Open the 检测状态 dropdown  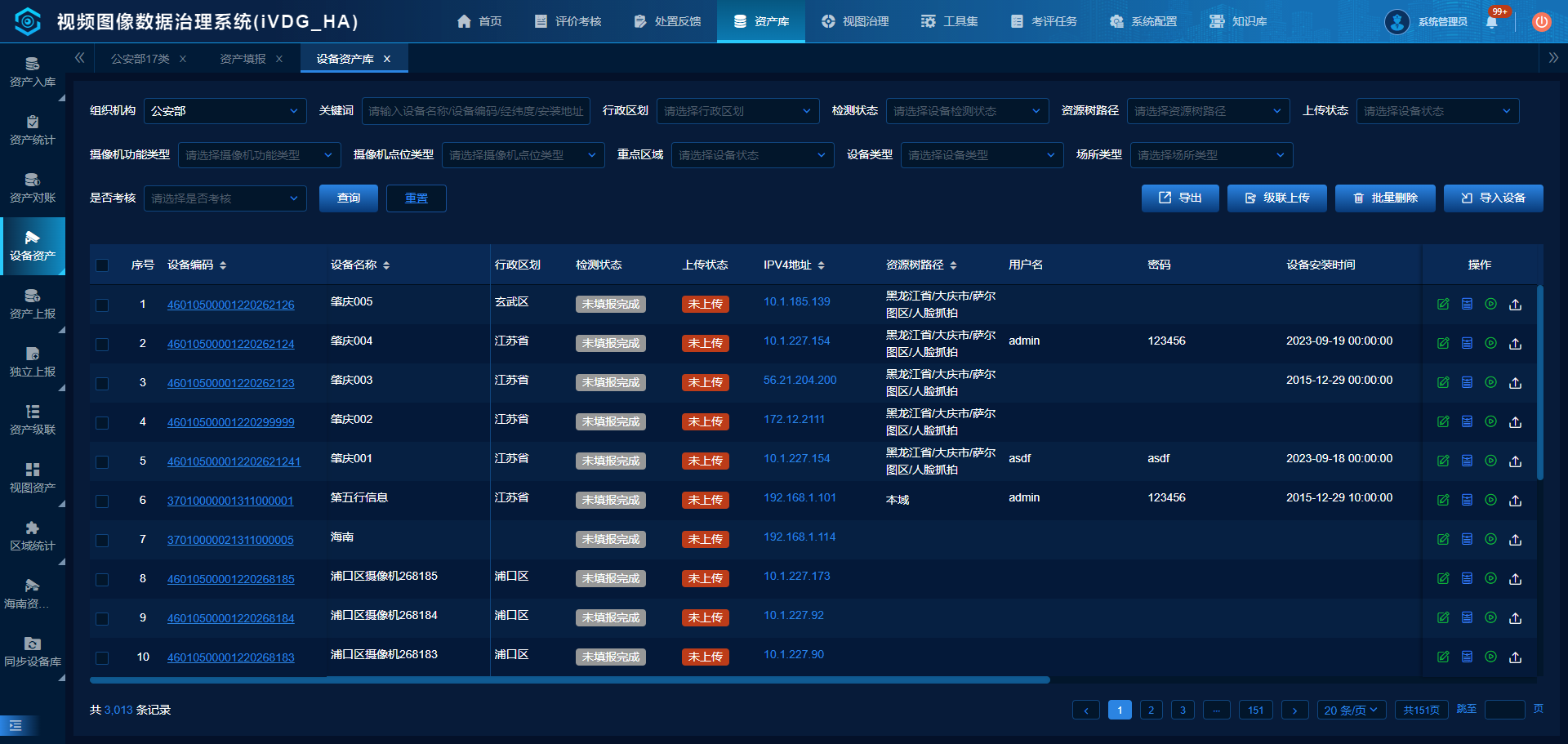tap(968, 111)
